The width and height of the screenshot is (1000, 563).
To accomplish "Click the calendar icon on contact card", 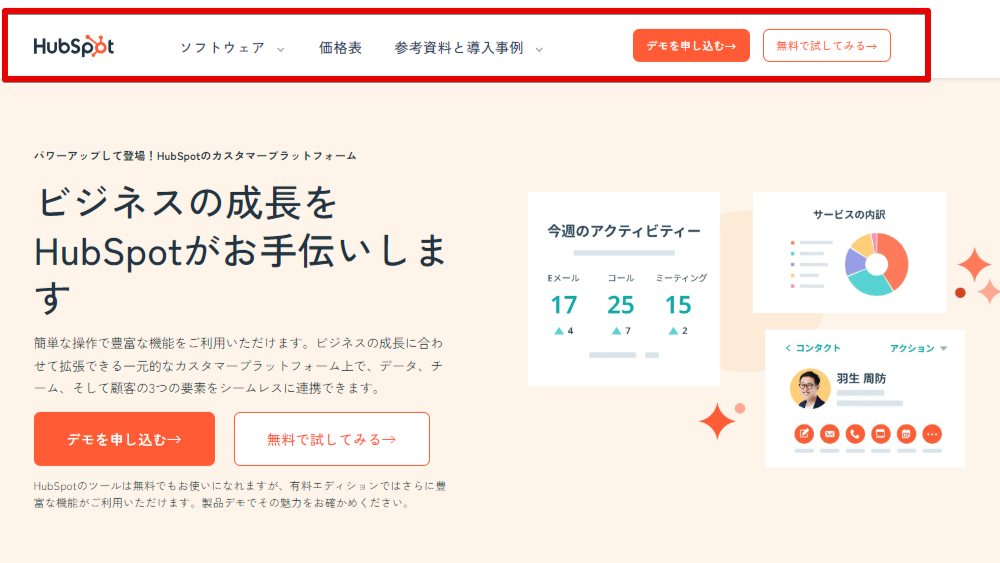I will point(906,434).
